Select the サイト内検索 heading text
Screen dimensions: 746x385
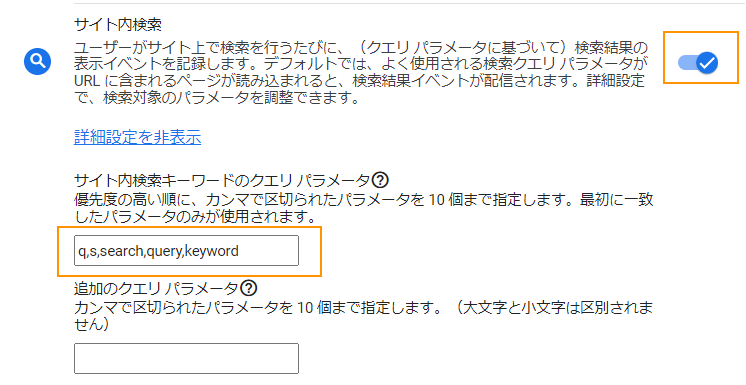coord(118,24)
